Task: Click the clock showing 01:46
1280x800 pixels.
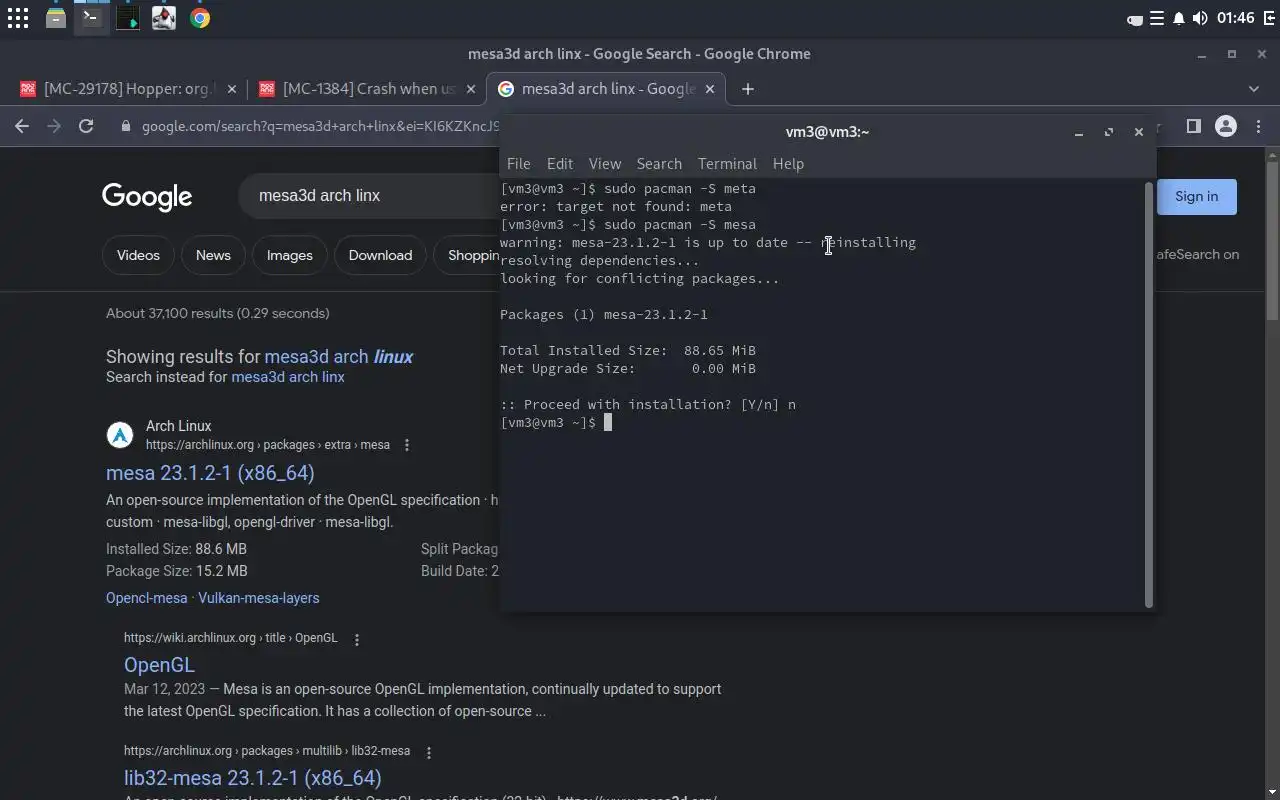Action: (1236, 18)
